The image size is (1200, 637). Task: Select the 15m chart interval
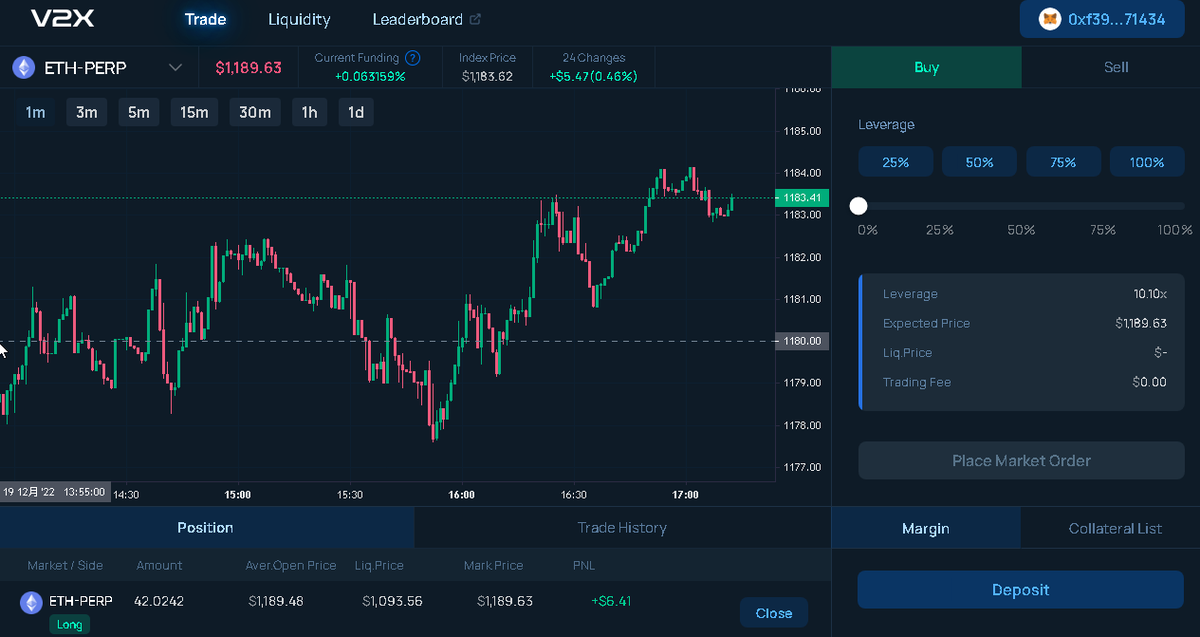[194, 112]
